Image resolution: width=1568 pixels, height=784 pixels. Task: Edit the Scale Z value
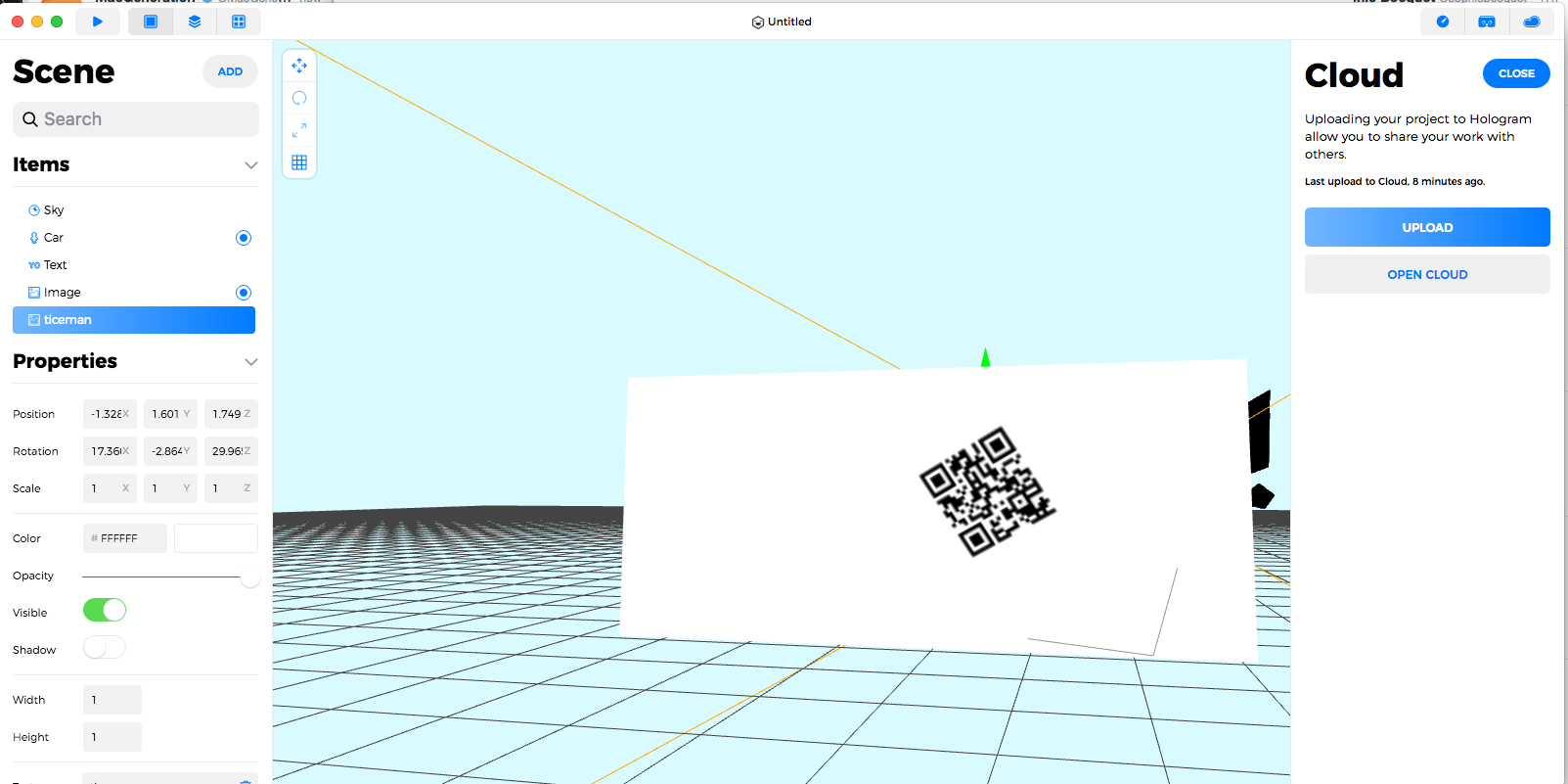[231, 488]
